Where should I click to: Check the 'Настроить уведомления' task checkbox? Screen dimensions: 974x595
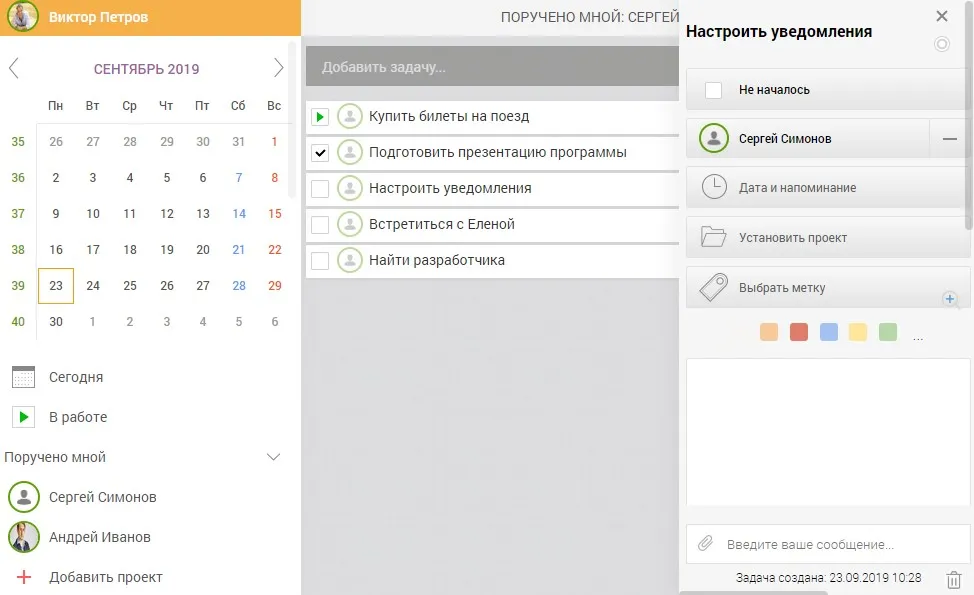[x=322, y=188]
